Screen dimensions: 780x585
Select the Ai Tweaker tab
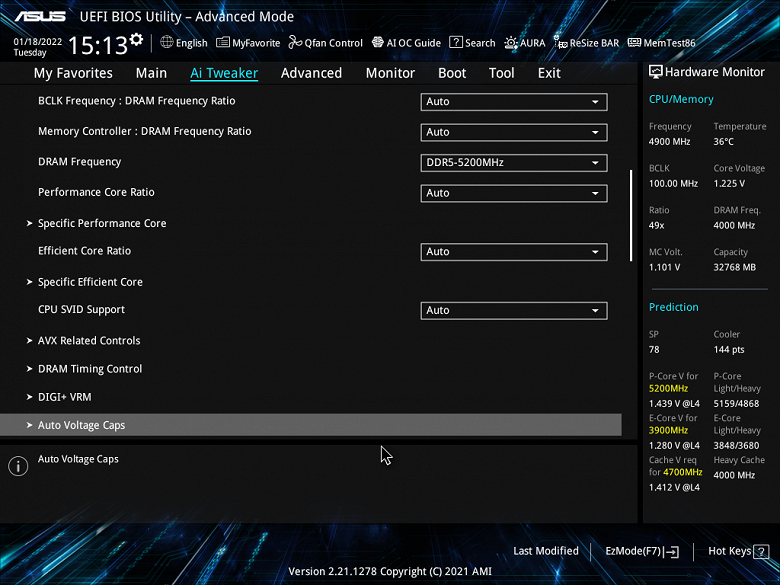coord(224,73)
